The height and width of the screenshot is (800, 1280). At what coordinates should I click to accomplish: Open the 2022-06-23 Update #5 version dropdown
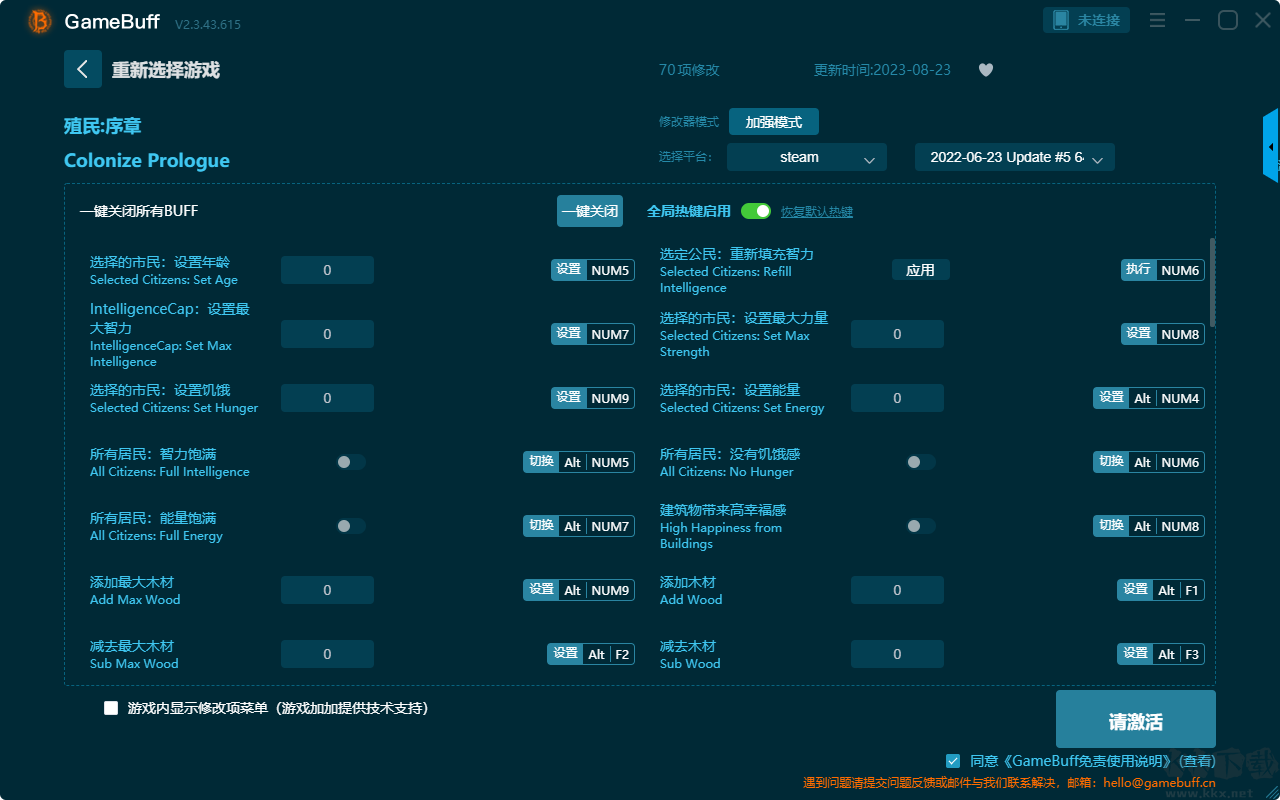pos(1015,157)
